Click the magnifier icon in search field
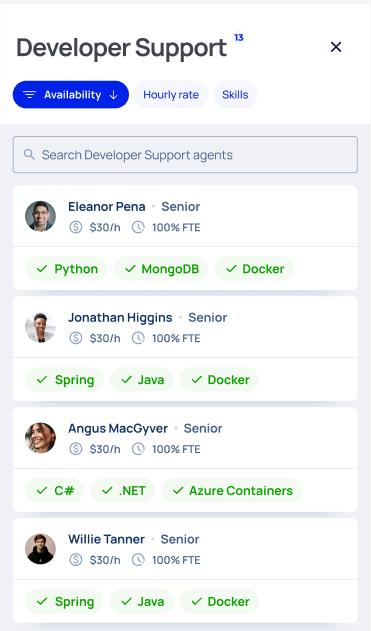 tap(29, 155)
